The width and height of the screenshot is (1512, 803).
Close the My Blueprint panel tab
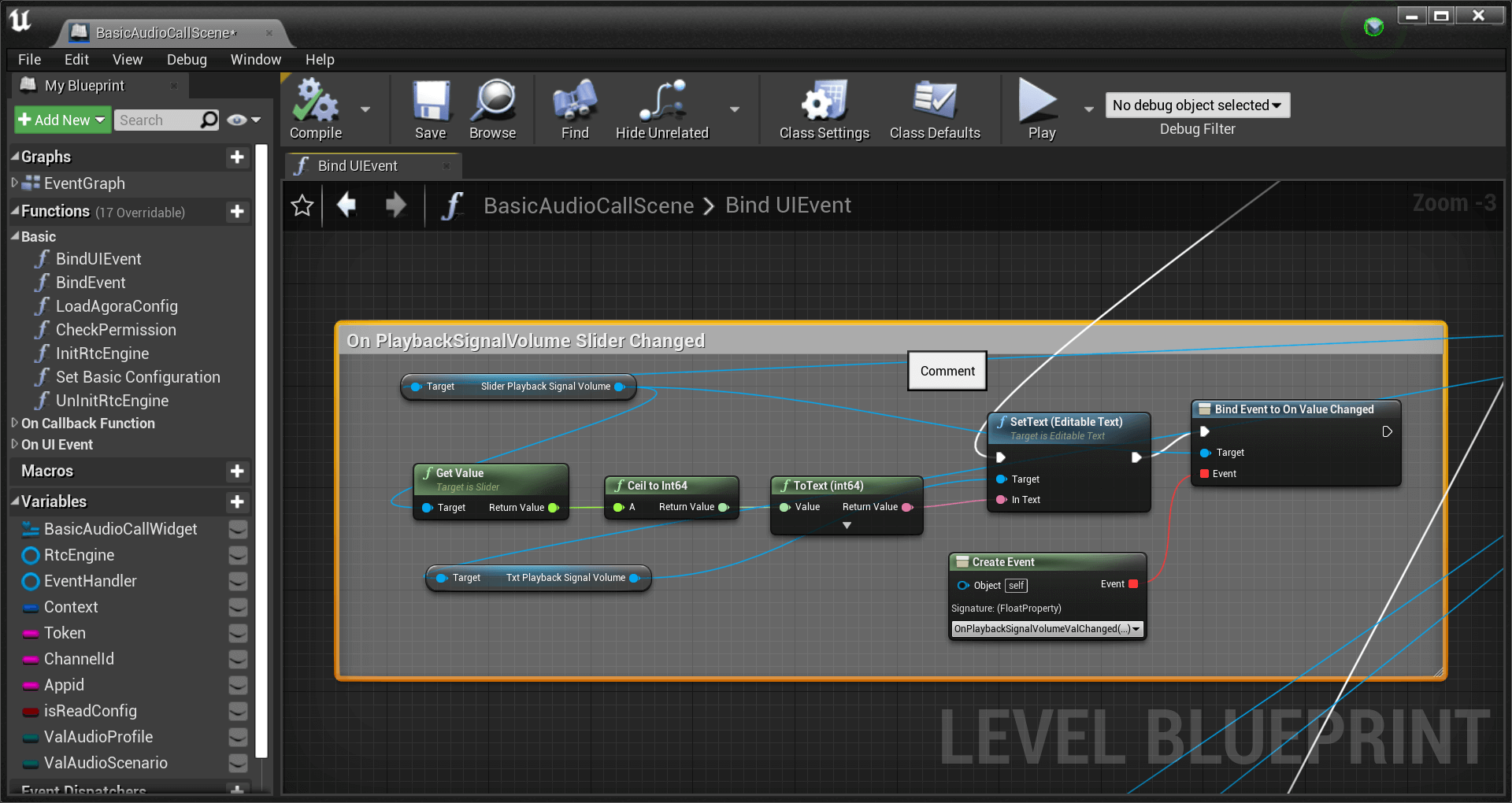click(174, 86)
